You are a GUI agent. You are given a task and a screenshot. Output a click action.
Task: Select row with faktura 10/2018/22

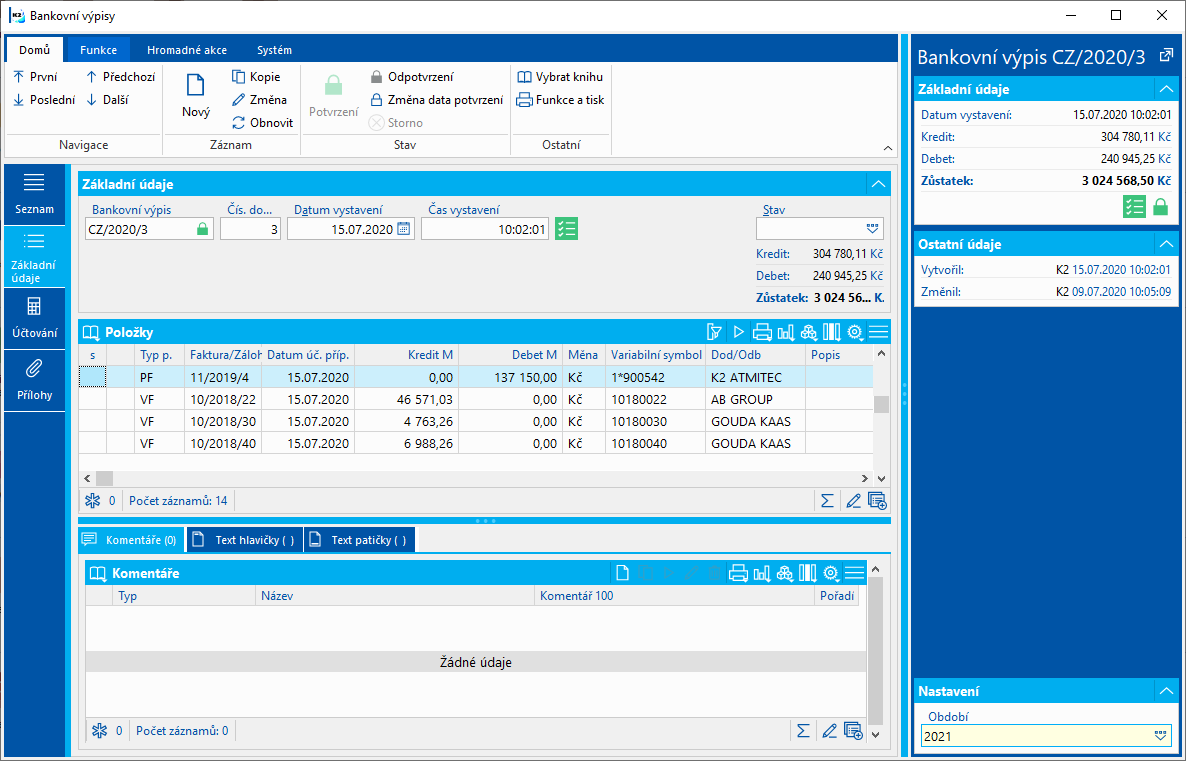pyautogui.click(x=476, y=399)
